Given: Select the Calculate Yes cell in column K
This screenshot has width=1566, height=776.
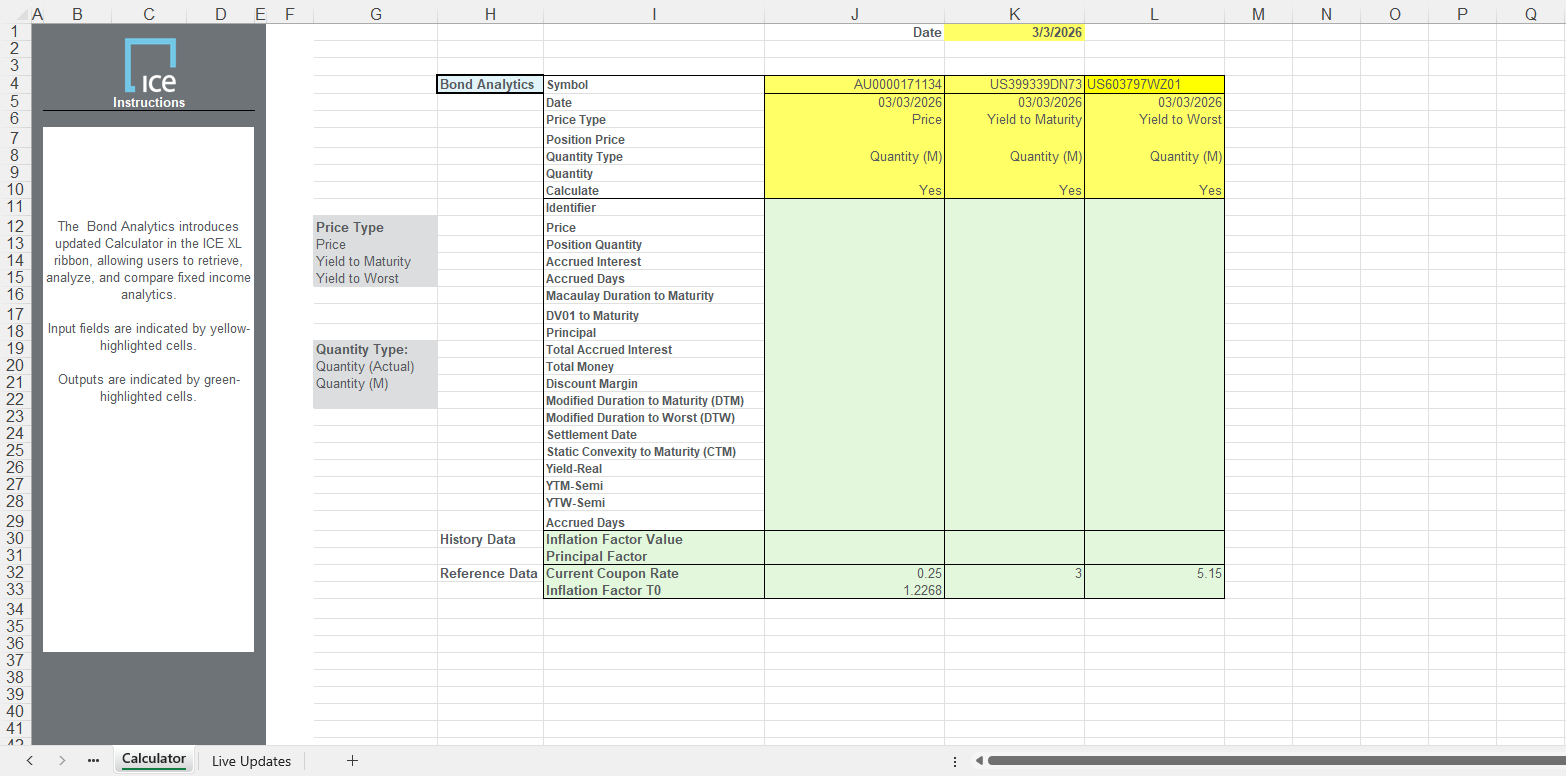Looking at the screenshot, I should pyautogui.click(x=1014, y=190).
